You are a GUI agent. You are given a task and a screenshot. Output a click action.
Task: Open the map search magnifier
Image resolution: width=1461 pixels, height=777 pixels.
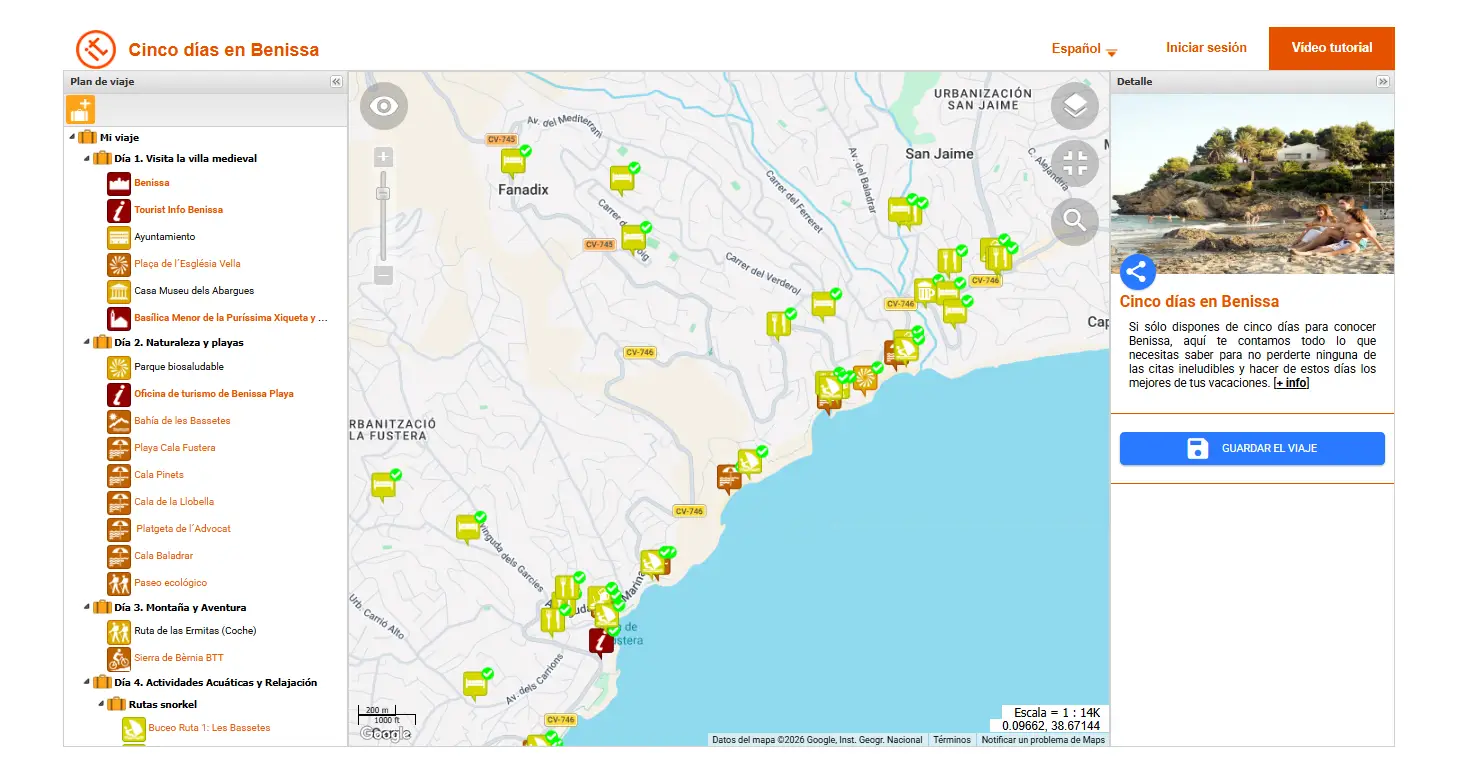tap(1075, 221)
